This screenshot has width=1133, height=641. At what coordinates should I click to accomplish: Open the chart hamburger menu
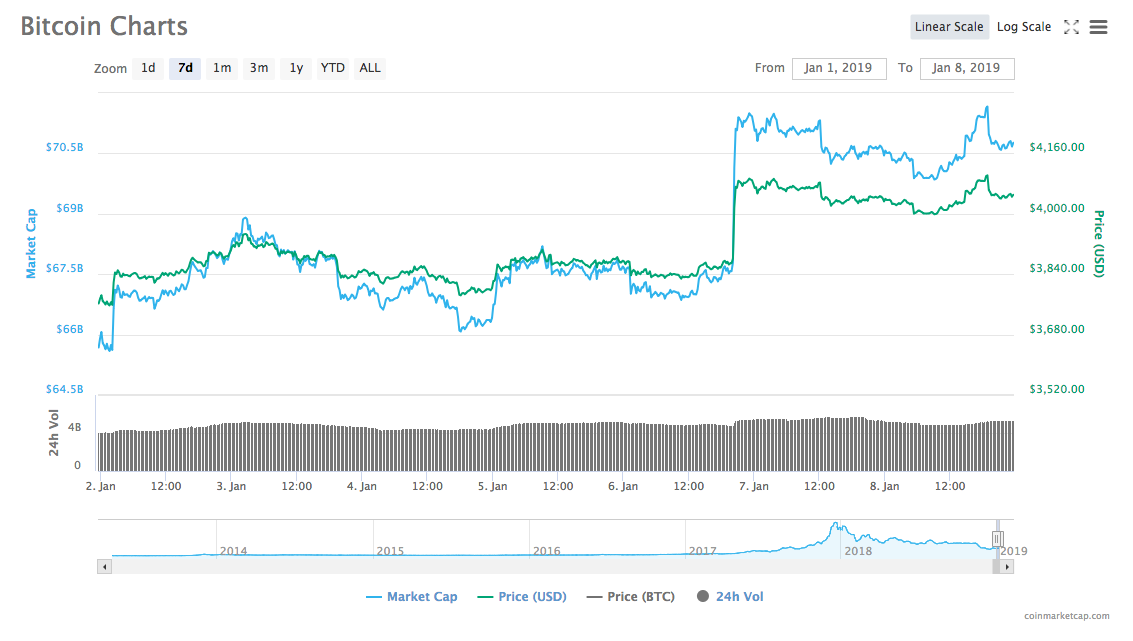pyautogui.click(x=1098, y=27)
